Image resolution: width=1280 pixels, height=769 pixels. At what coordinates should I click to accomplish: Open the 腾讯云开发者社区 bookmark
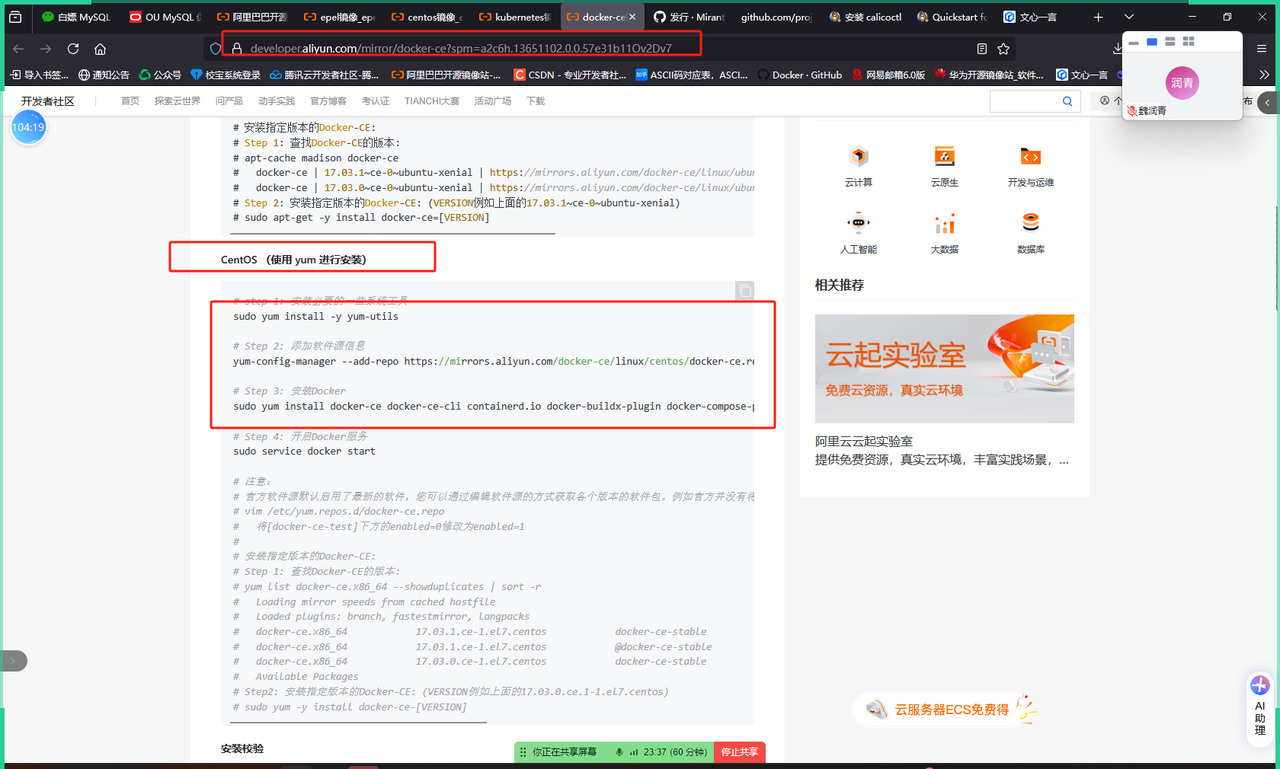click(x=324, y=74)
